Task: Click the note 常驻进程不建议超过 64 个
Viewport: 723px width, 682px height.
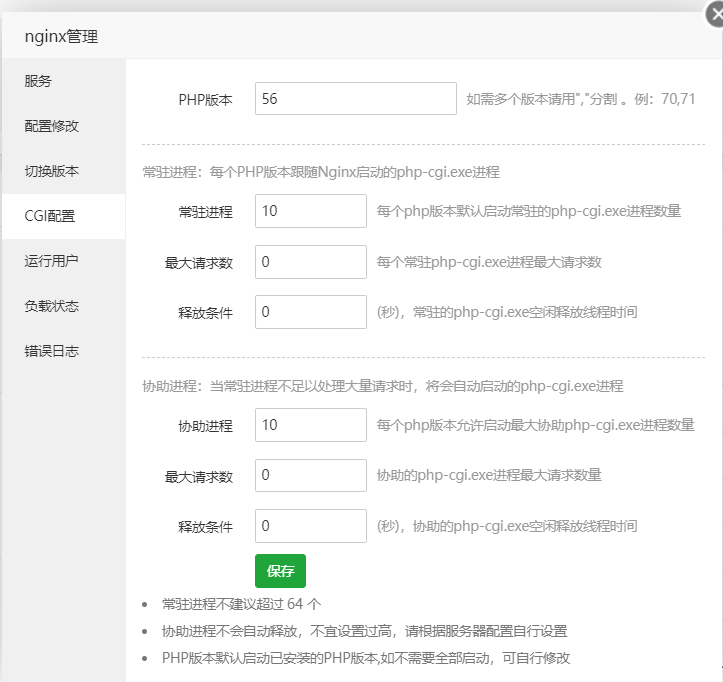Action: pos(241,604)
